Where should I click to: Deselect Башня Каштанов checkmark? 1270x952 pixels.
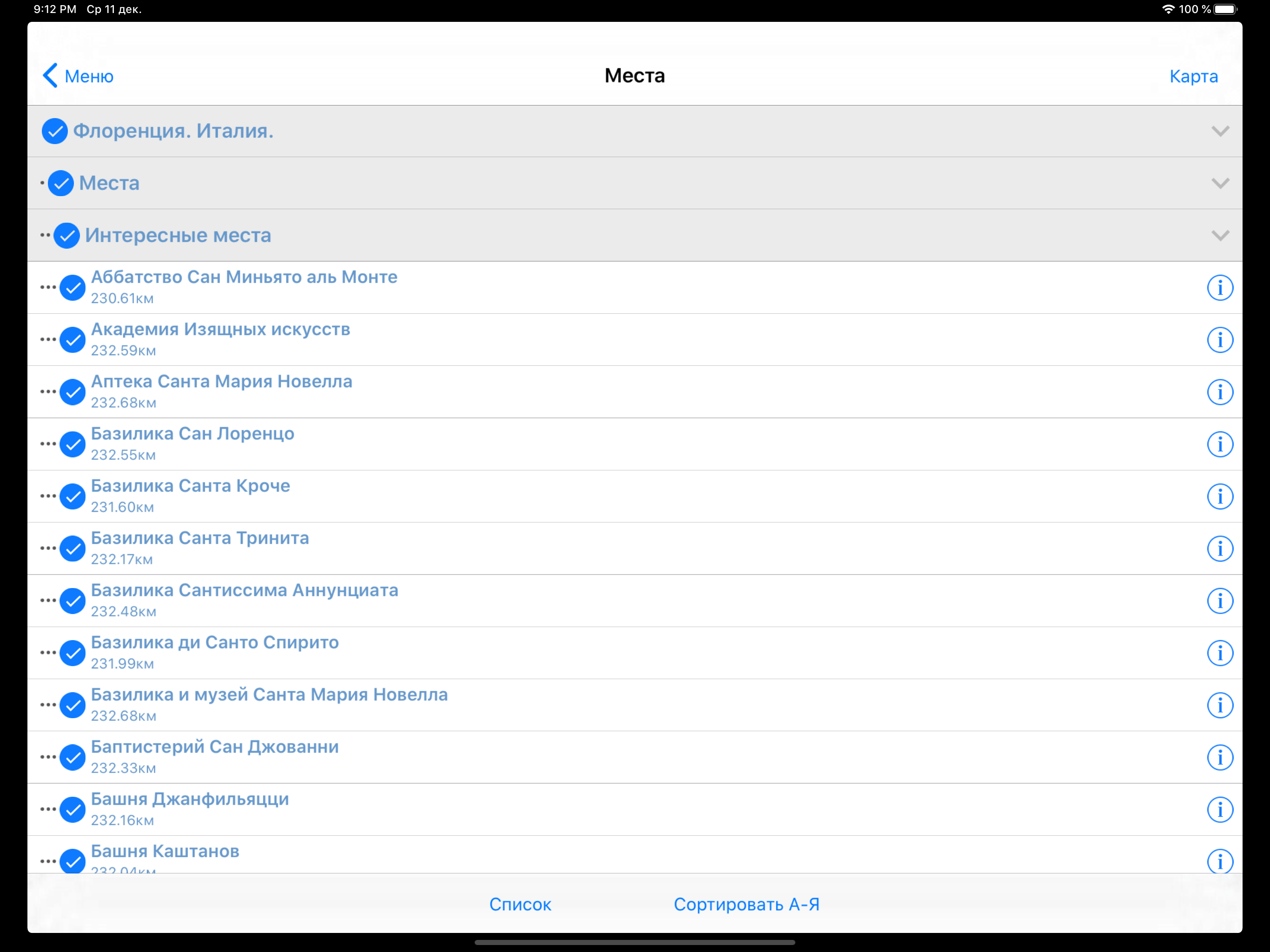point(73,861)
